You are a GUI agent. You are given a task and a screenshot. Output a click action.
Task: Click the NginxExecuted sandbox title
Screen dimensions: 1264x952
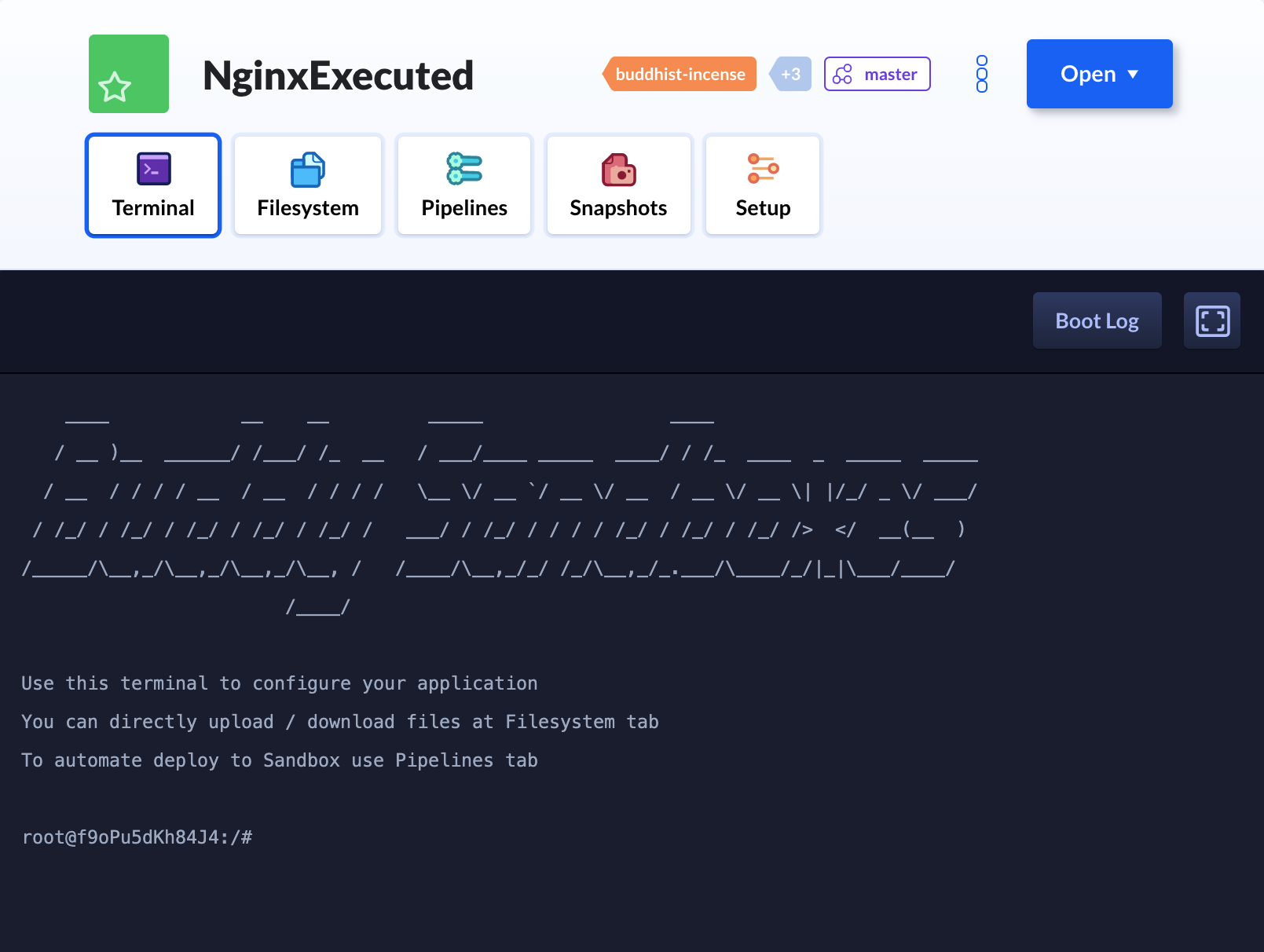point(338,75)
